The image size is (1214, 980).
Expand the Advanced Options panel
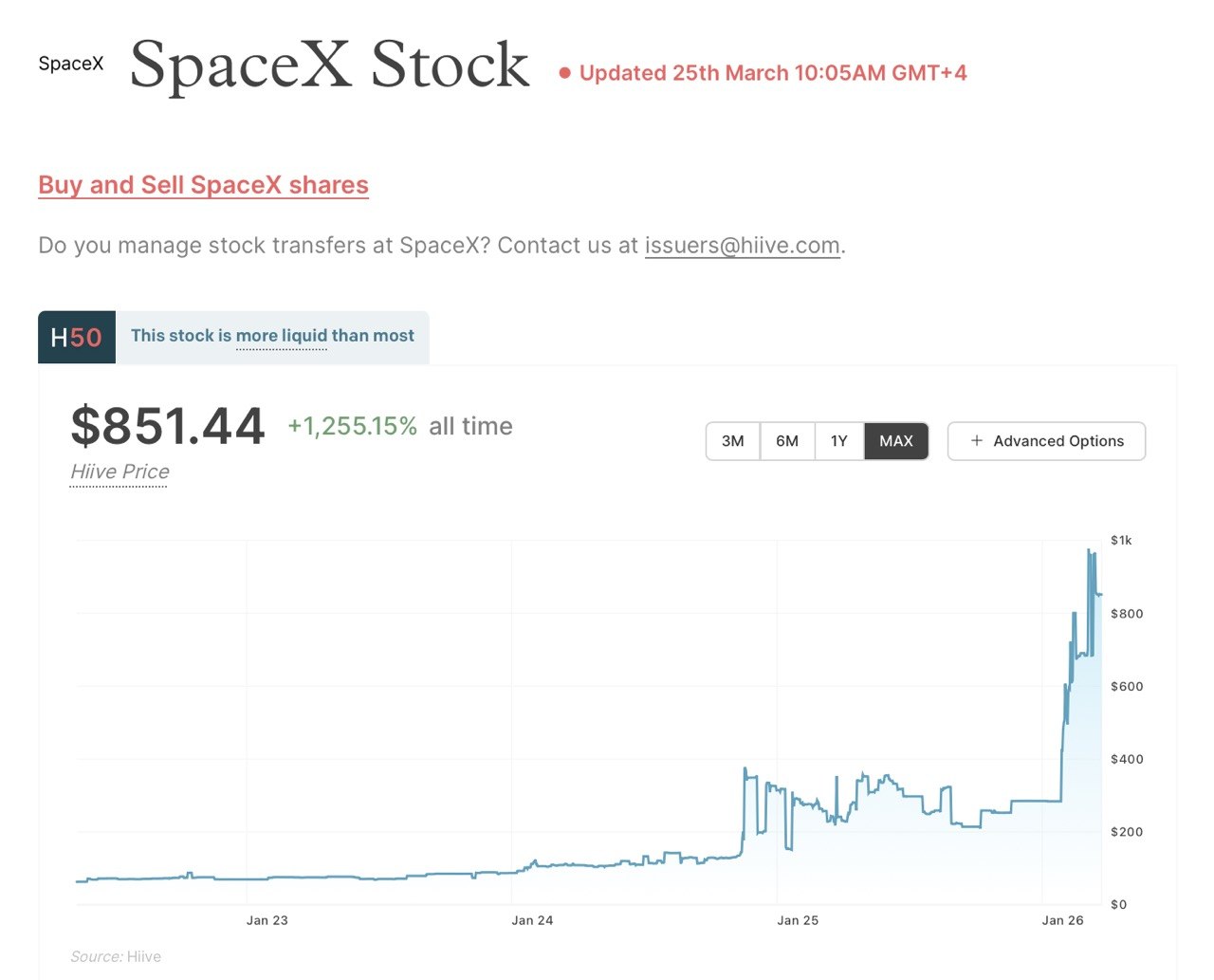point(1046,441)
